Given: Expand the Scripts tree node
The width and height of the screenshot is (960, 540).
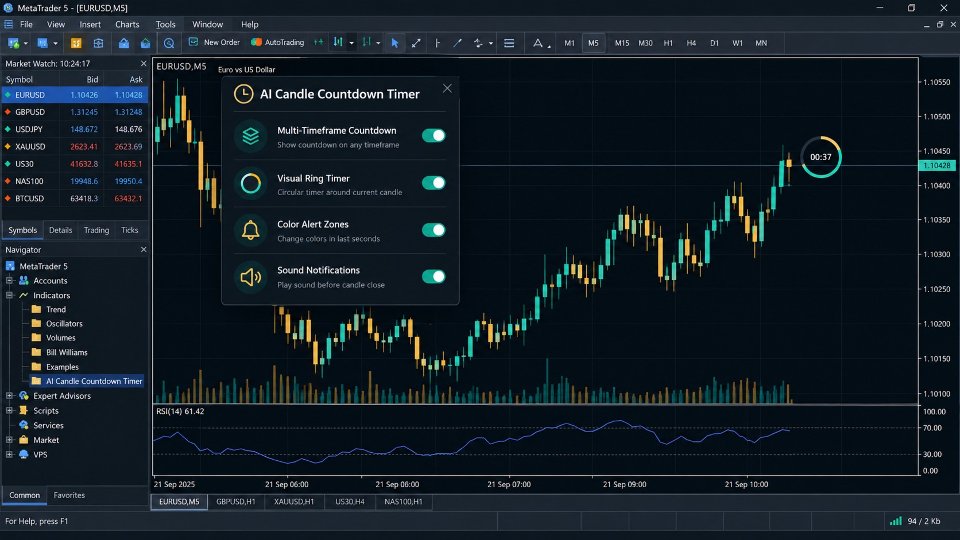Looking at the screenshot, I should pyautogui.click(x=10, y=410).
